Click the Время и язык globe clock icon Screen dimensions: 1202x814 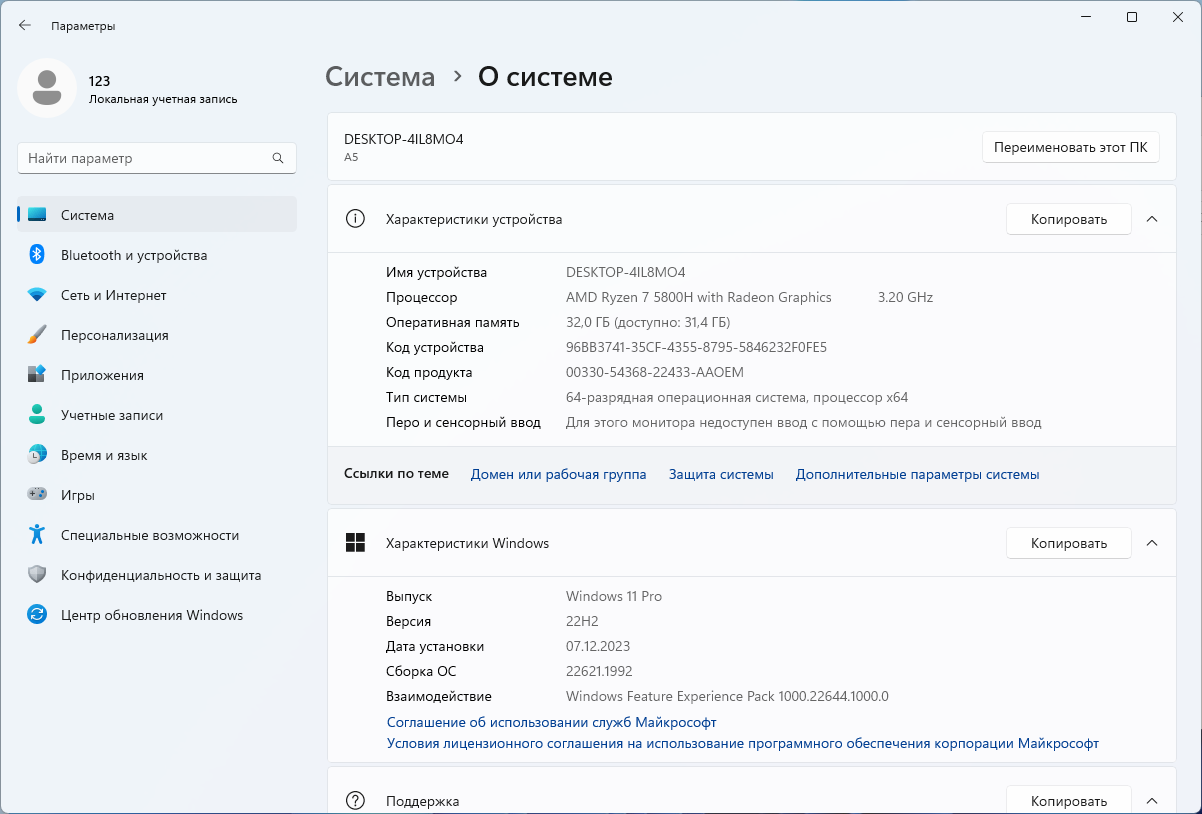(37, 455)
